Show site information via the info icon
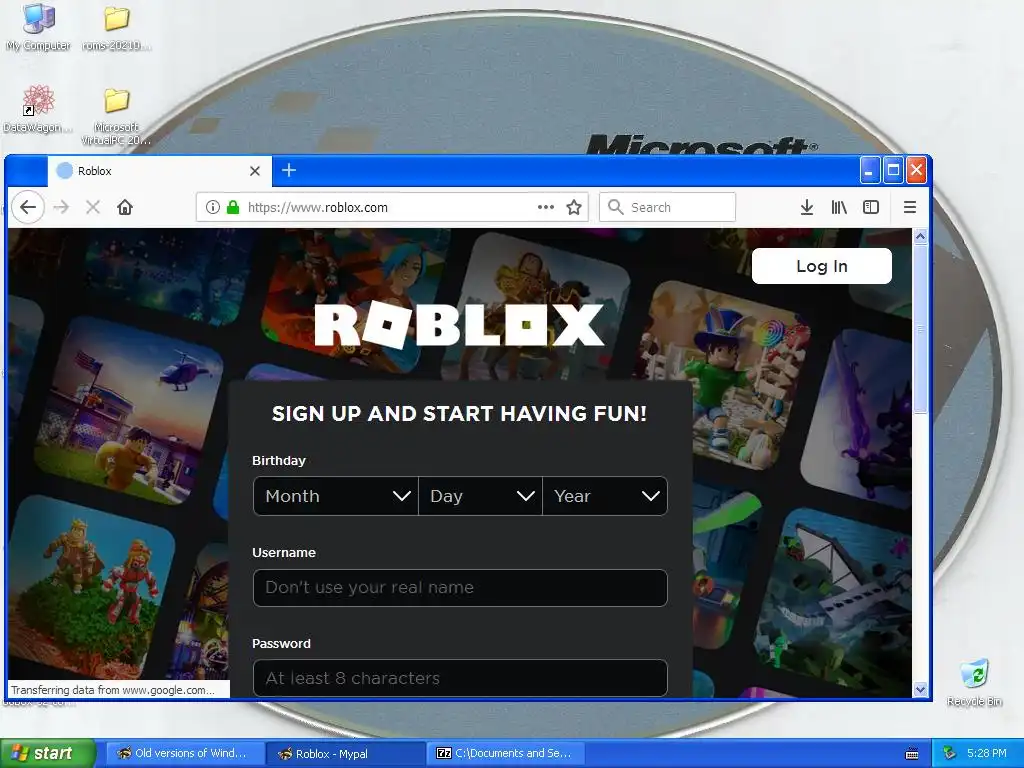This screenshot has height=768, width=1024. click(212, 208)
